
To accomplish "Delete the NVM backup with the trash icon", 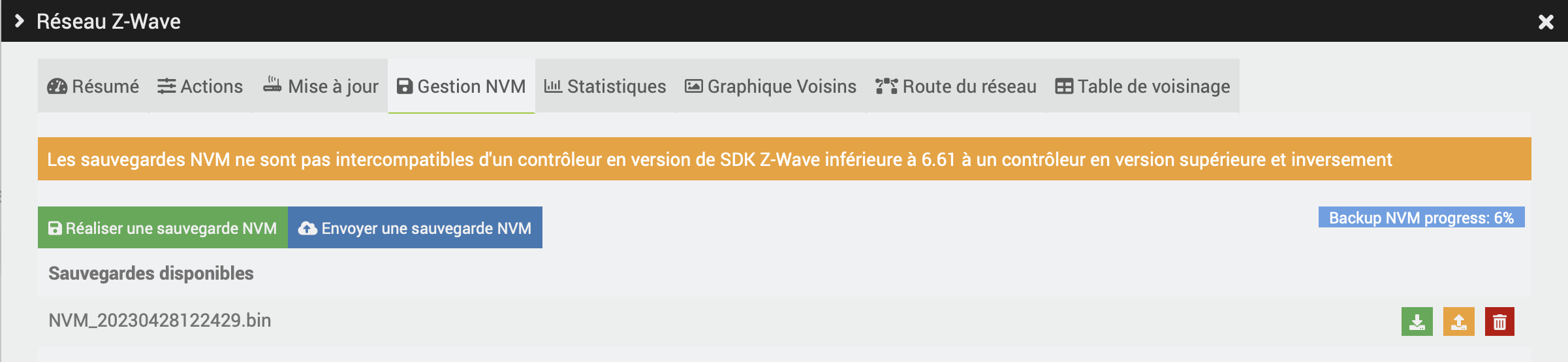I will pos(1499,321).
